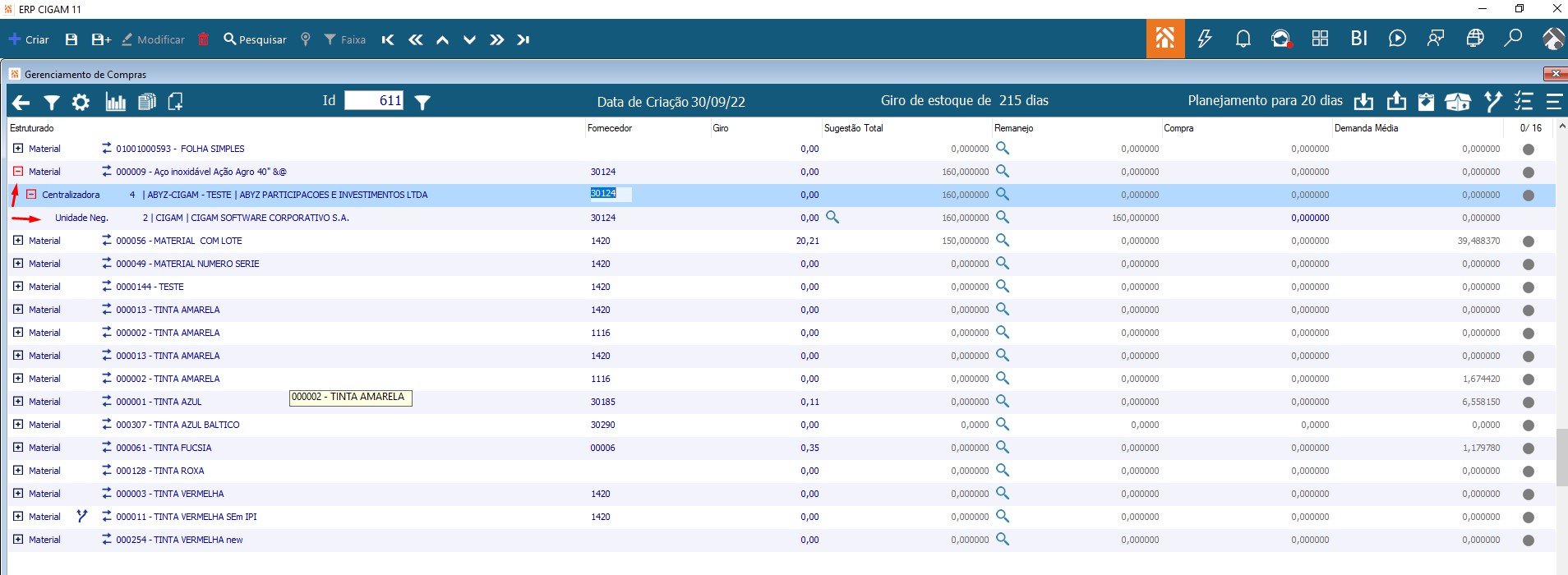Toggle the status circle for 000056 MATERIAL COM LOTE
Viewport: 1568px width, 575px height.
tap(1528, 241)
